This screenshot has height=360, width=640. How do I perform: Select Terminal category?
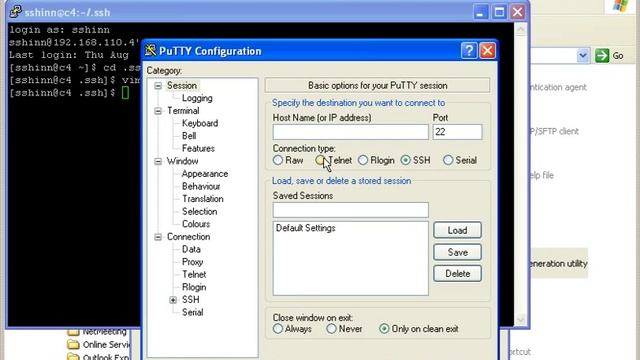click(183, 111)
